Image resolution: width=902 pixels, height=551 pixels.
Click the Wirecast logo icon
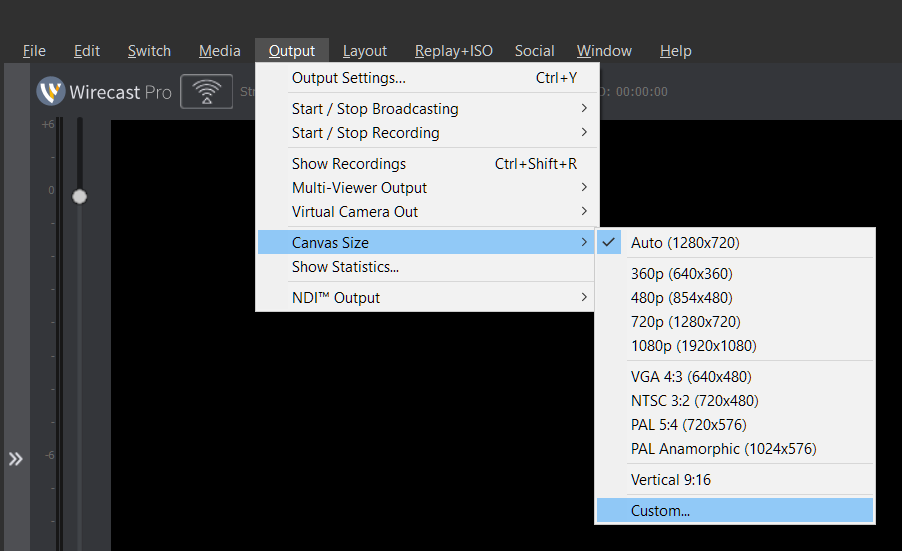pos(51,91)
